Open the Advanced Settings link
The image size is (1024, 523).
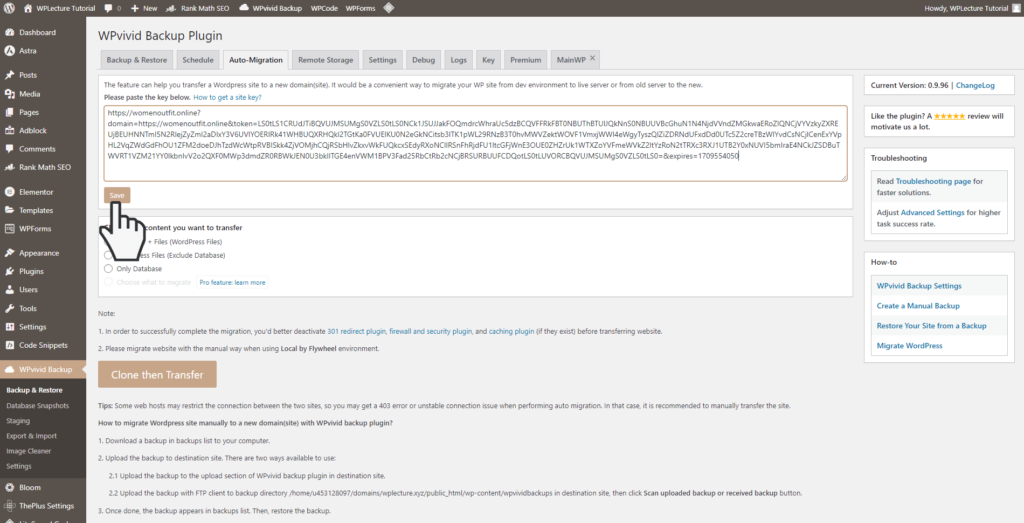pyautogui.click(x=933, y=213)
